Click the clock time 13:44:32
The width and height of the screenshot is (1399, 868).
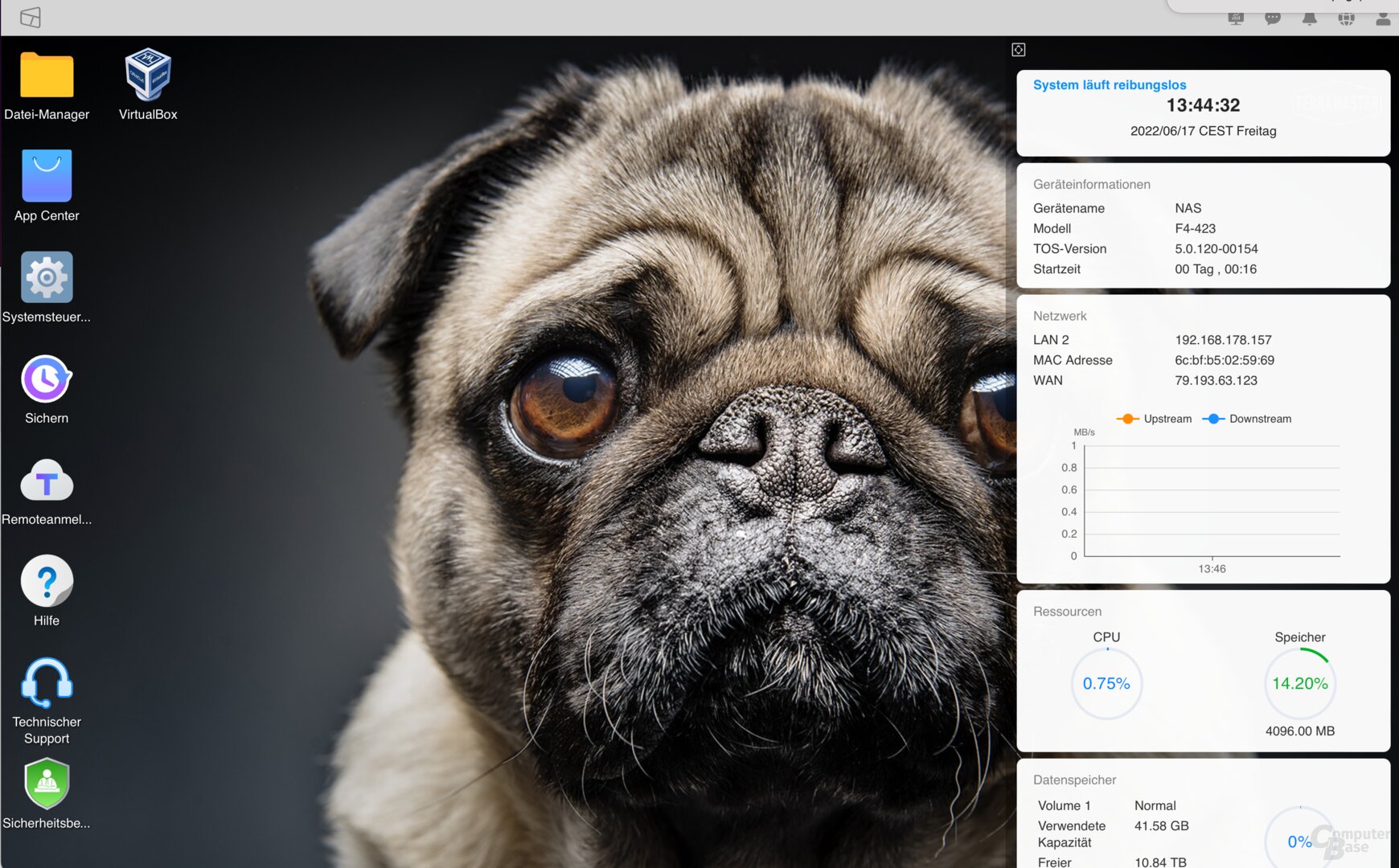click(x=1203, y=105)
